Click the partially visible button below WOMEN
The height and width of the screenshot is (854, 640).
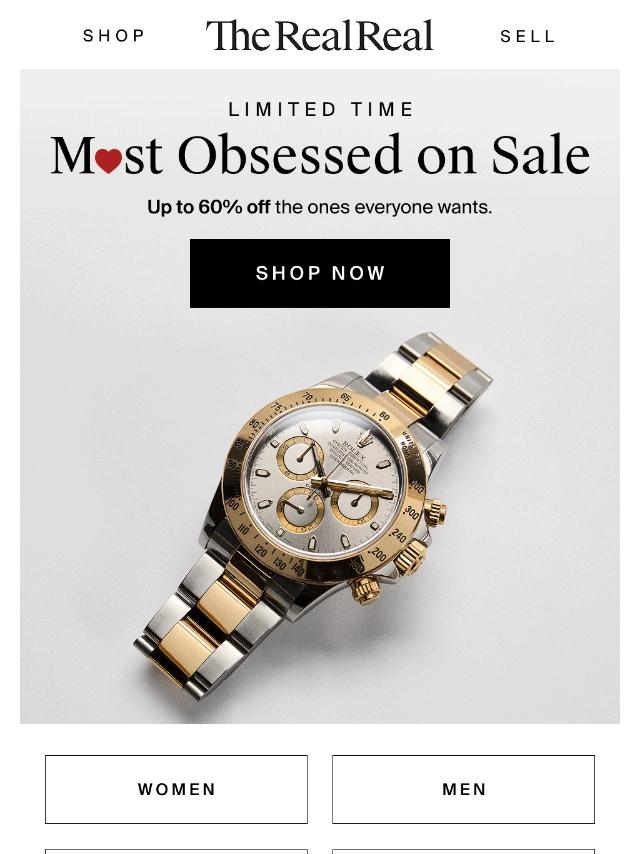click(x=176, y=851)
